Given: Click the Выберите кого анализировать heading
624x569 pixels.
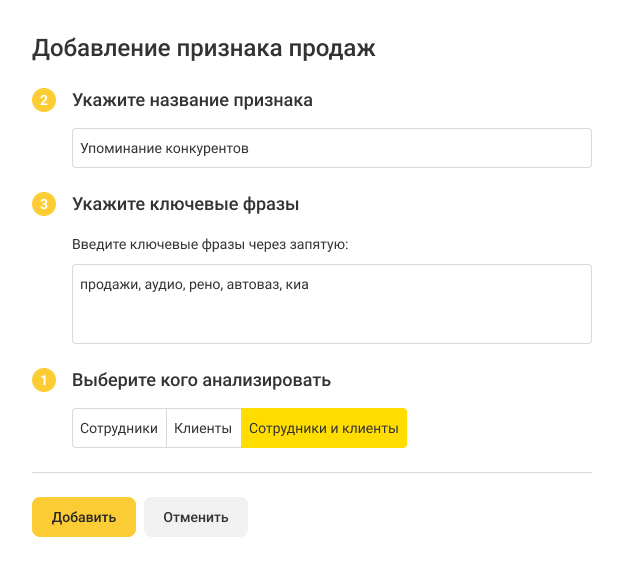Looking at the screenshot, I should (x=201, y=381).
